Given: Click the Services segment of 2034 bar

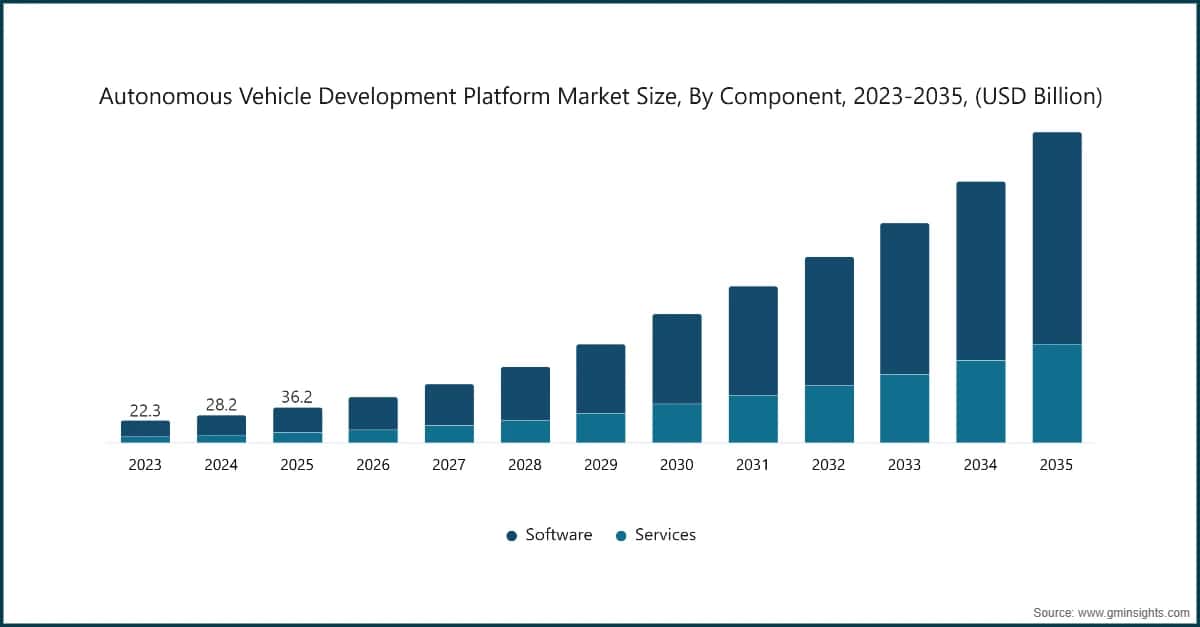Looking at the screenshot, I should point(981,400).
